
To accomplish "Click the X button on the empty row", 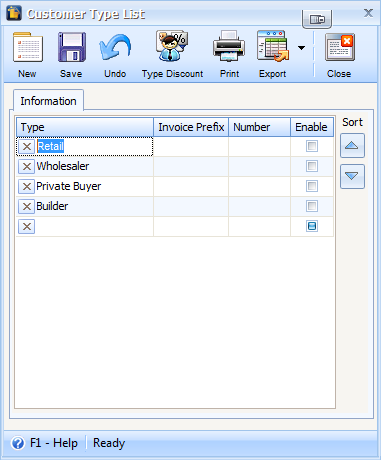I will coord(27,227).
